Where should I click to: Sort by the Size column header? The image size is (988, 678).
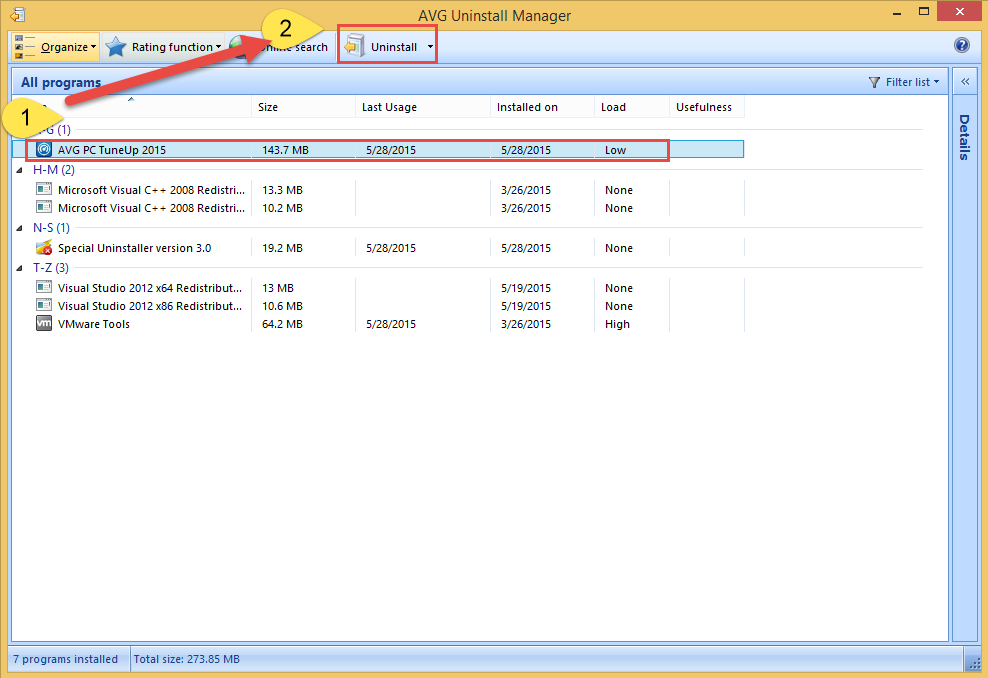pos(303,107)
